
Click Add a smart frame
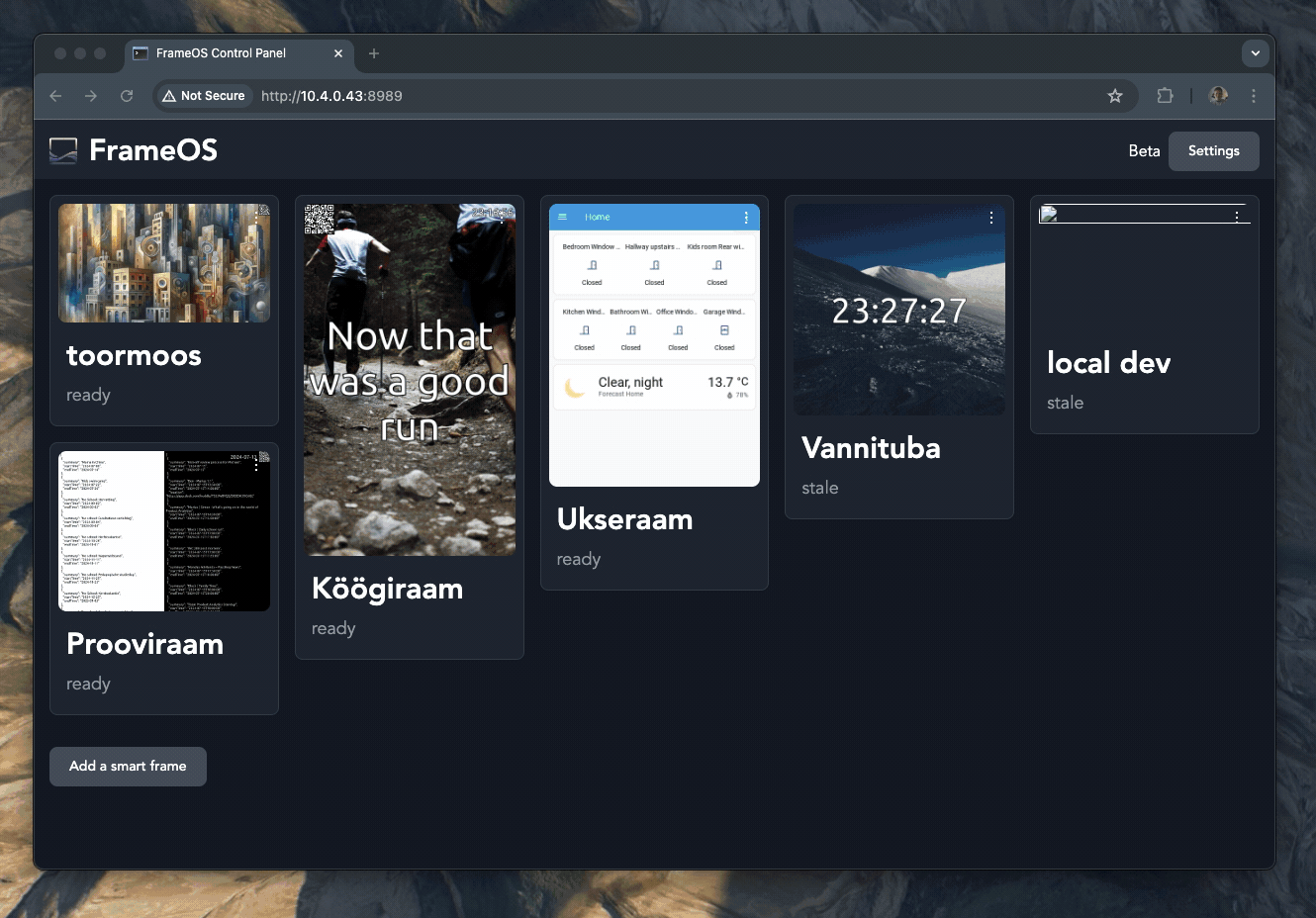(x=128, y=766)
